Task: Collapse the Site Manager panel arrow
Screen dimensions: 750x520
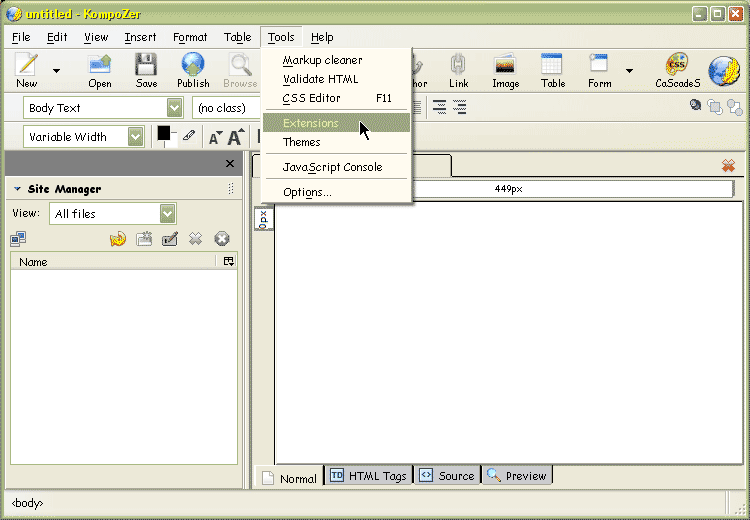Action: 17,189
